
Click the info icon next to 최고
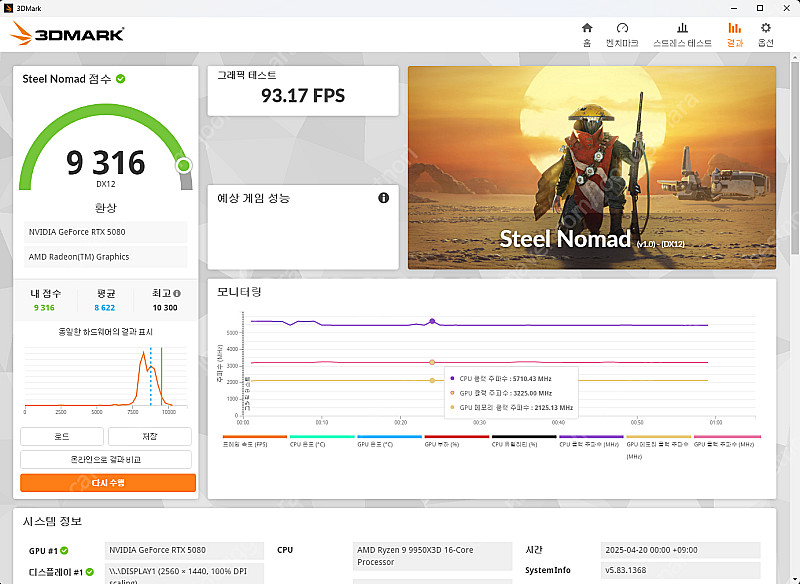(x=177, y=293)
